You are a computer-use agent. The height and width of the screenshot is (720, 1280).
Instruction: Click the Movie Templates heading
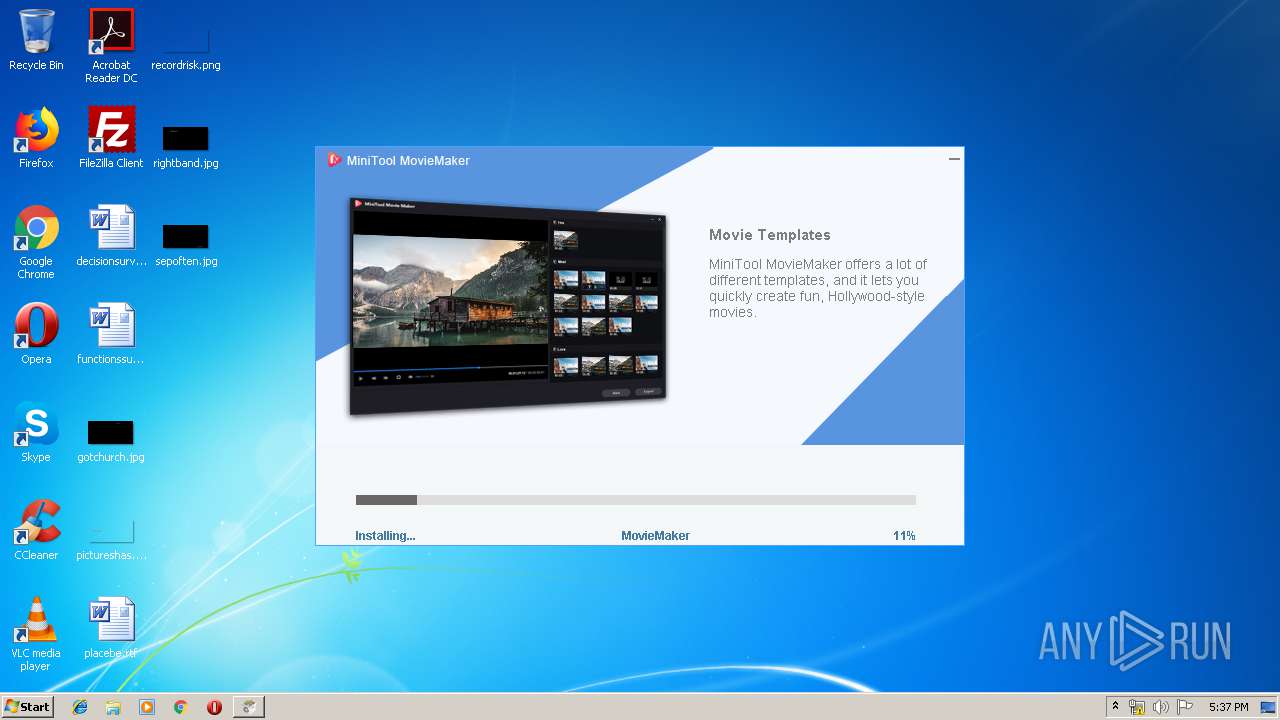point(770,235)
